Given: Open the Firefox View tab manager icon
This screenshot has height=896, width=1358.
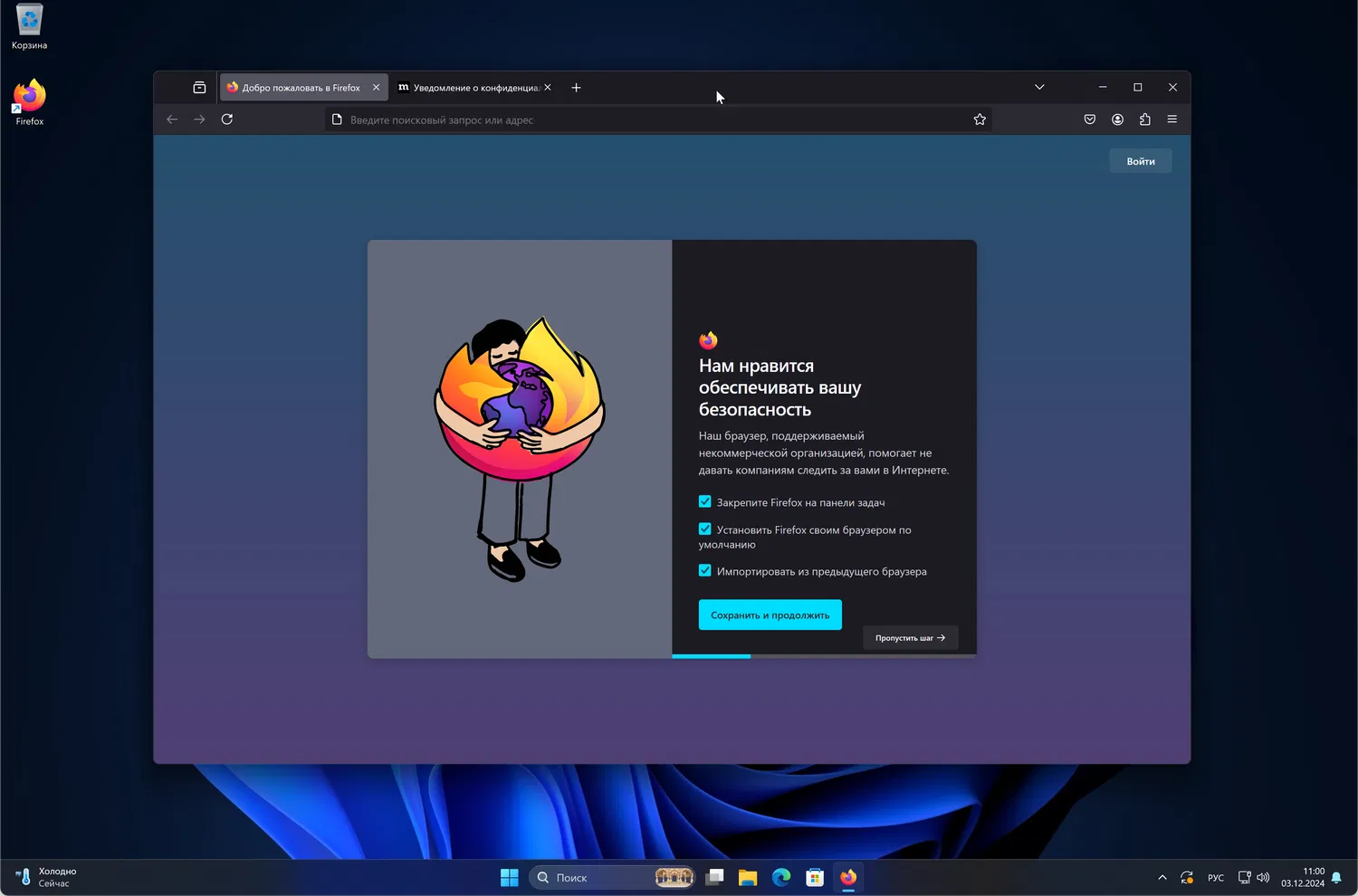Looking at the screenshot, I should [199, 88].
